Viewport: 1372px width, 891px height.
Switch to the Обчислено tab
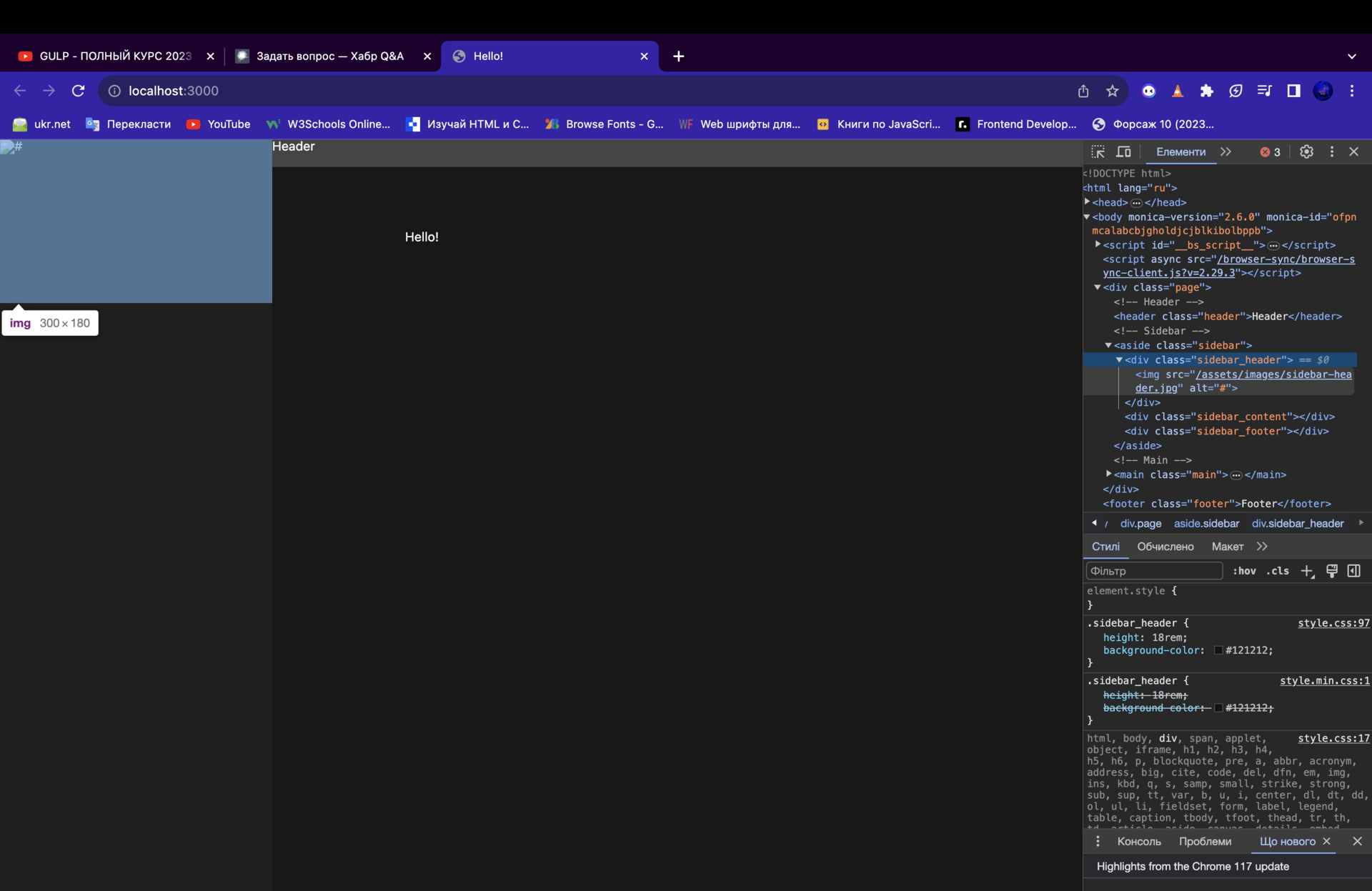pyautogui.click(x=1165, y=547)
